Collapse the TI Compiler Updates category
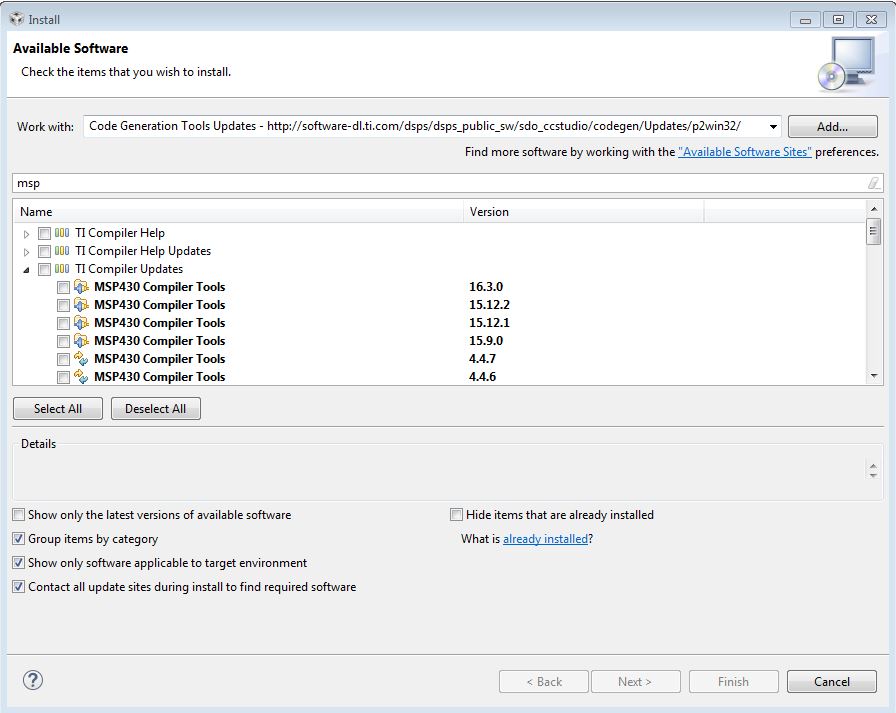Screen dimensions: 896x713 pyautogui.click(x=27, y=270)
